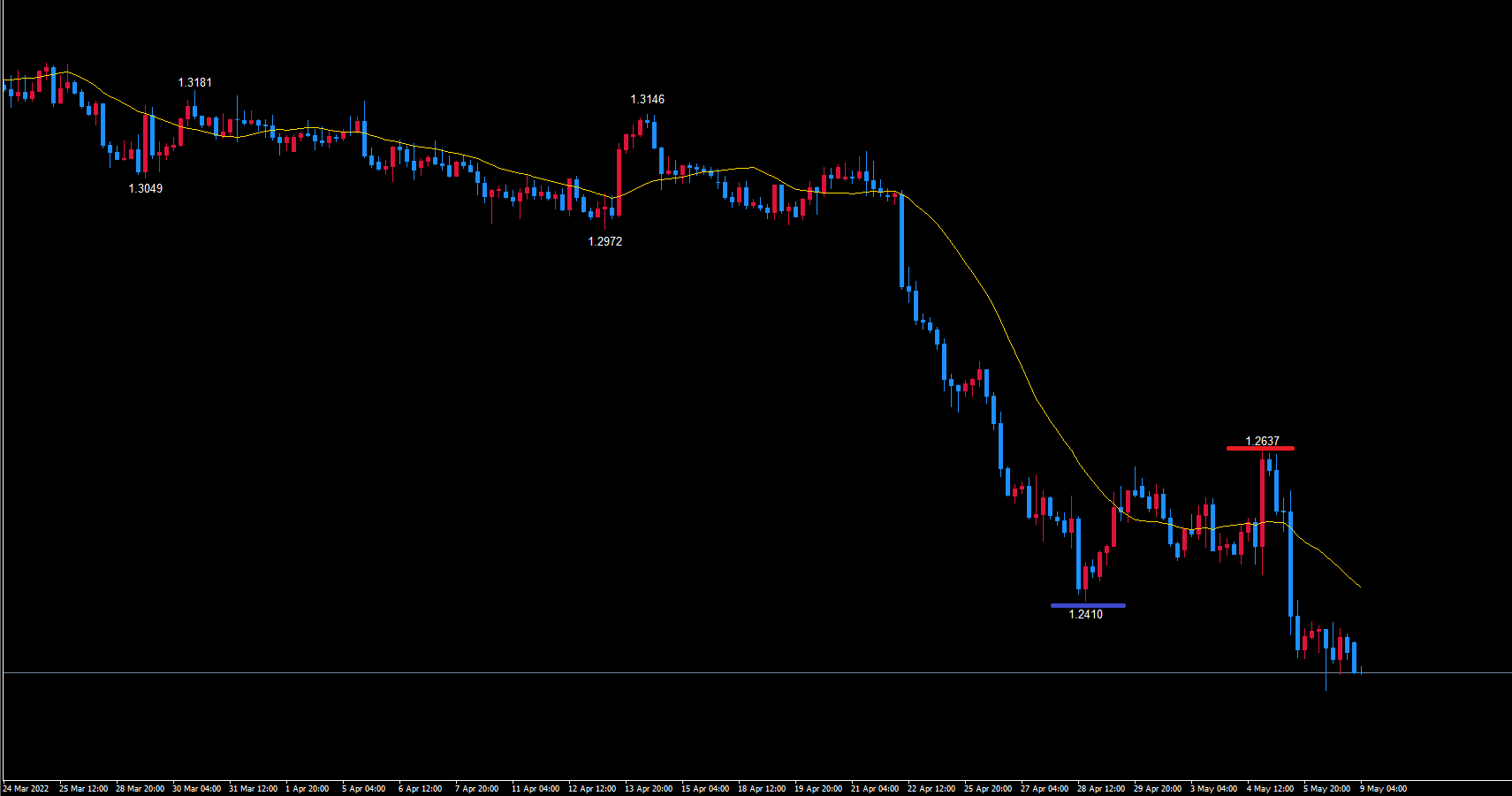The width and height of the screenshot is (1512, 796).
Task: Click the 21 Apr 04:00 time label
Action: click(874, 788)
